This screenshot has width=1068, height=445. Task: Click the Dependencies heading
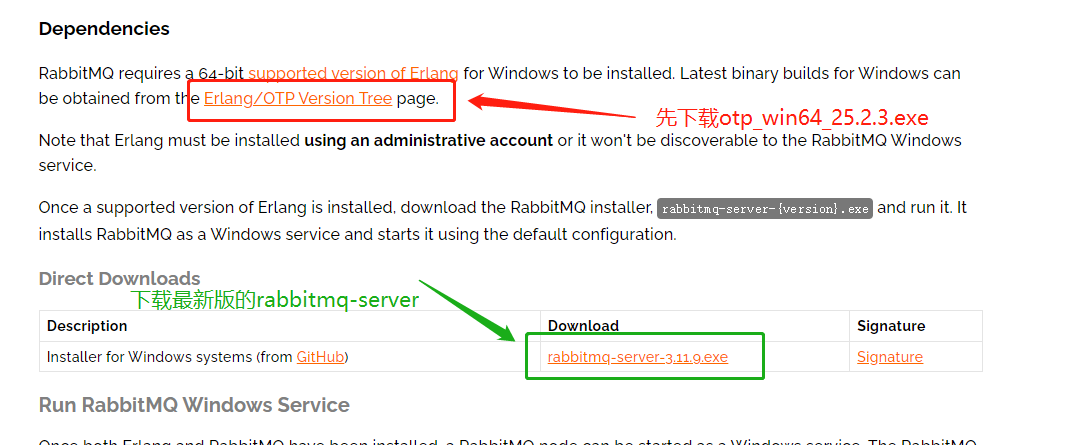click(x=104, y=28)
